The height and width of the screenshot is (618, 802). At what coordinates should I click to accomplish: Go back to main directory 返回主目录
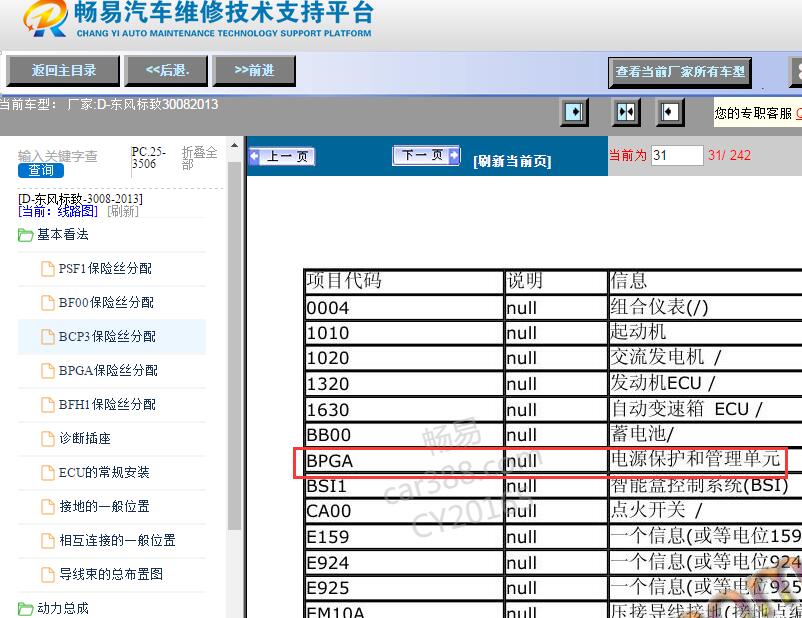(x=63, y=71)
